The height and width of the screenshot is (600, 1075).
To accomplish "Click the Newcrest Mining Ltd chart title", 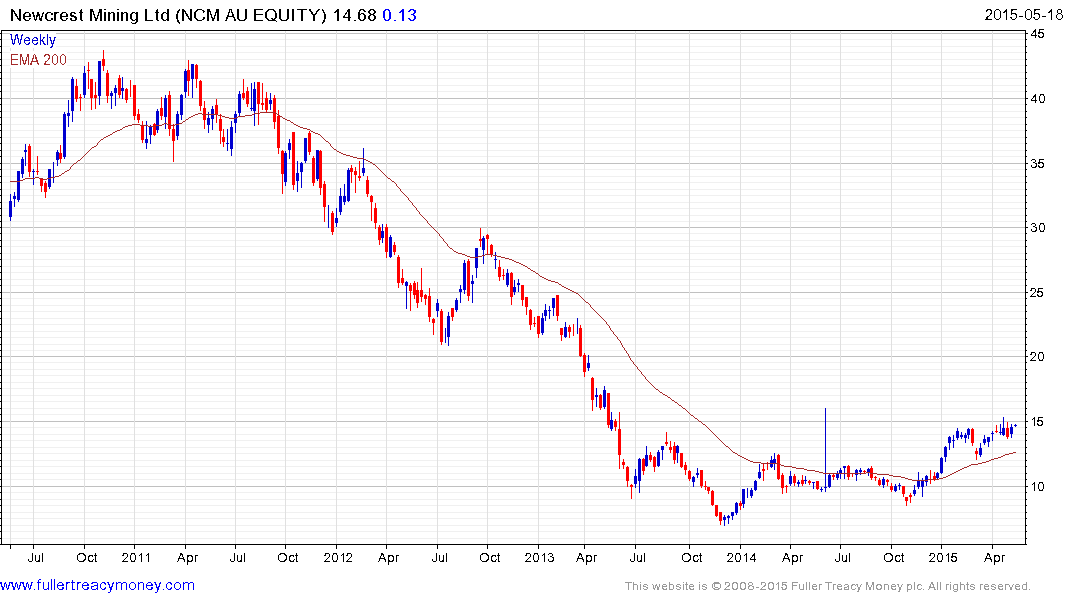I will click(x=168, y=15).
